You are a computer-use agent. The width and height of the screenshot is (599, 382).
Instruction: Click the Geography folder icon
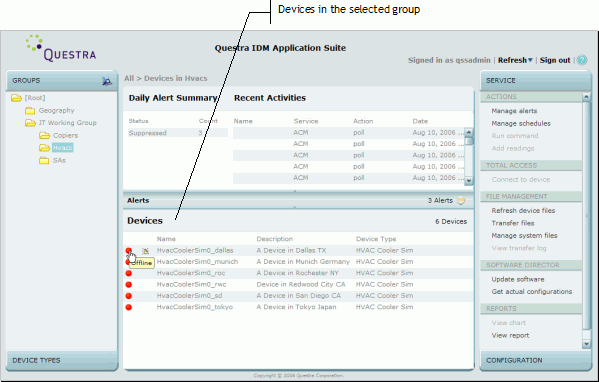(30, 110)
